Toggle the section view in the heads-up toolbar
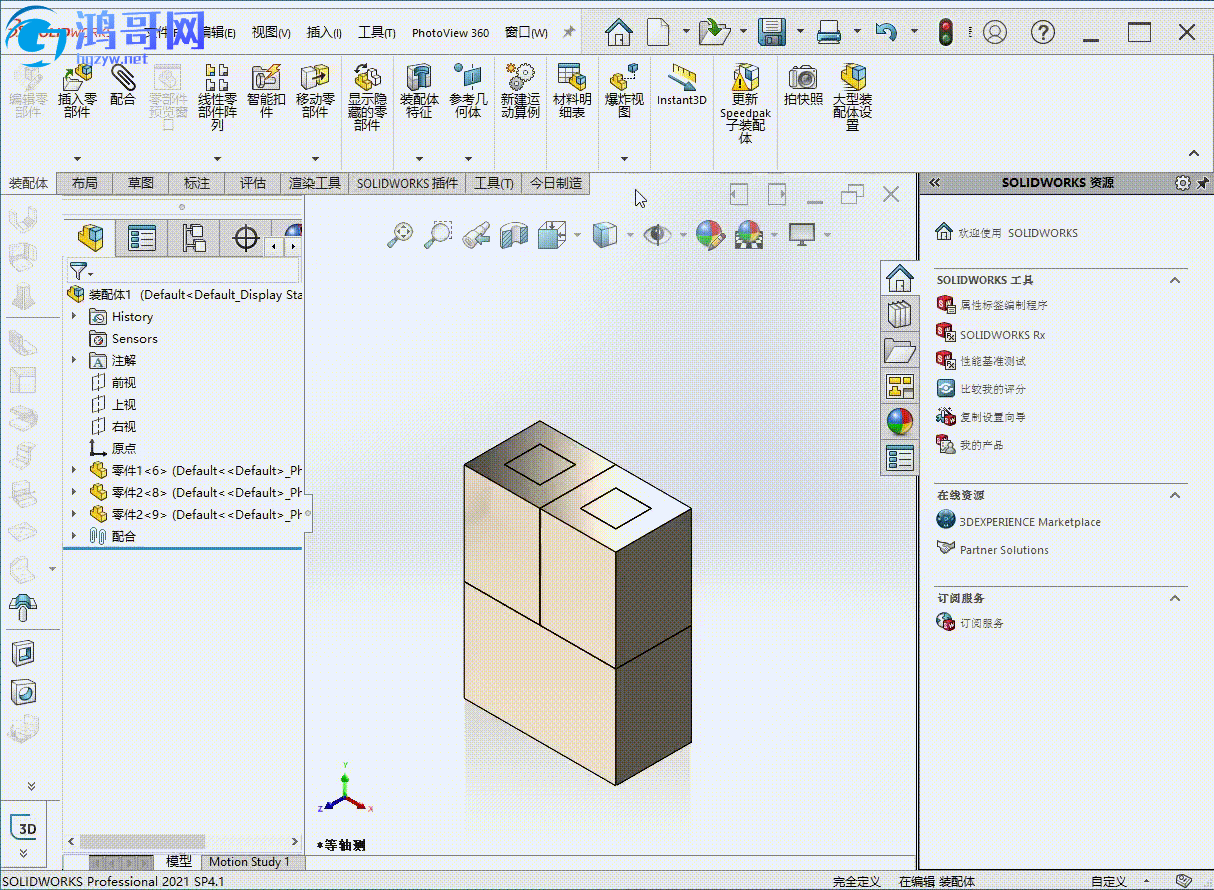 click(x=513, y=234)
